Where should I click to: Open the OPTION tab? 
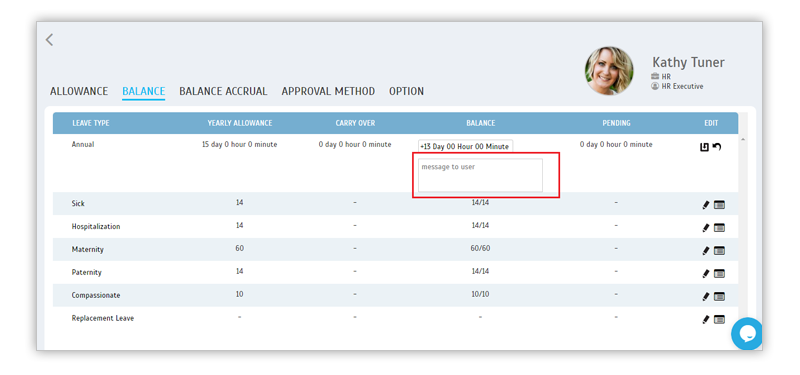click(406, 91)
